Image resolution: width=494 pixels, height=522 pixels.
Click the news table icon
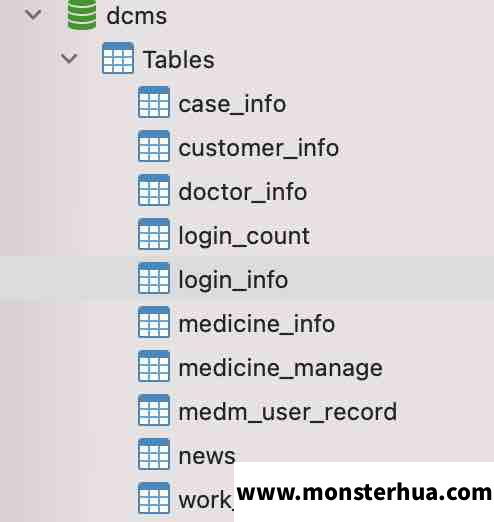154,454
